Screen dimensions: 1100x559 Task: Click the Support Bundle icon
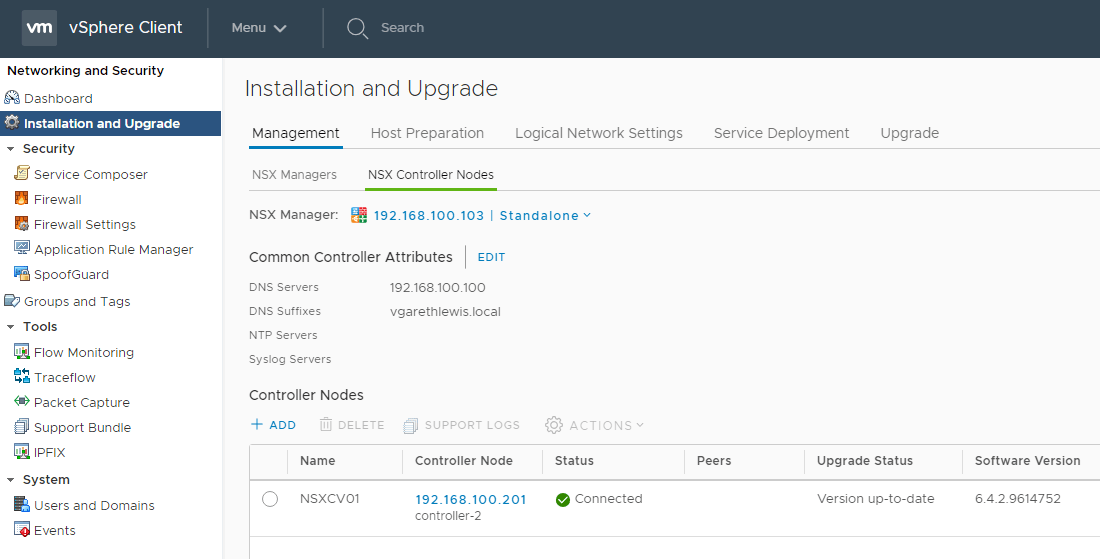tap(22, 426)
